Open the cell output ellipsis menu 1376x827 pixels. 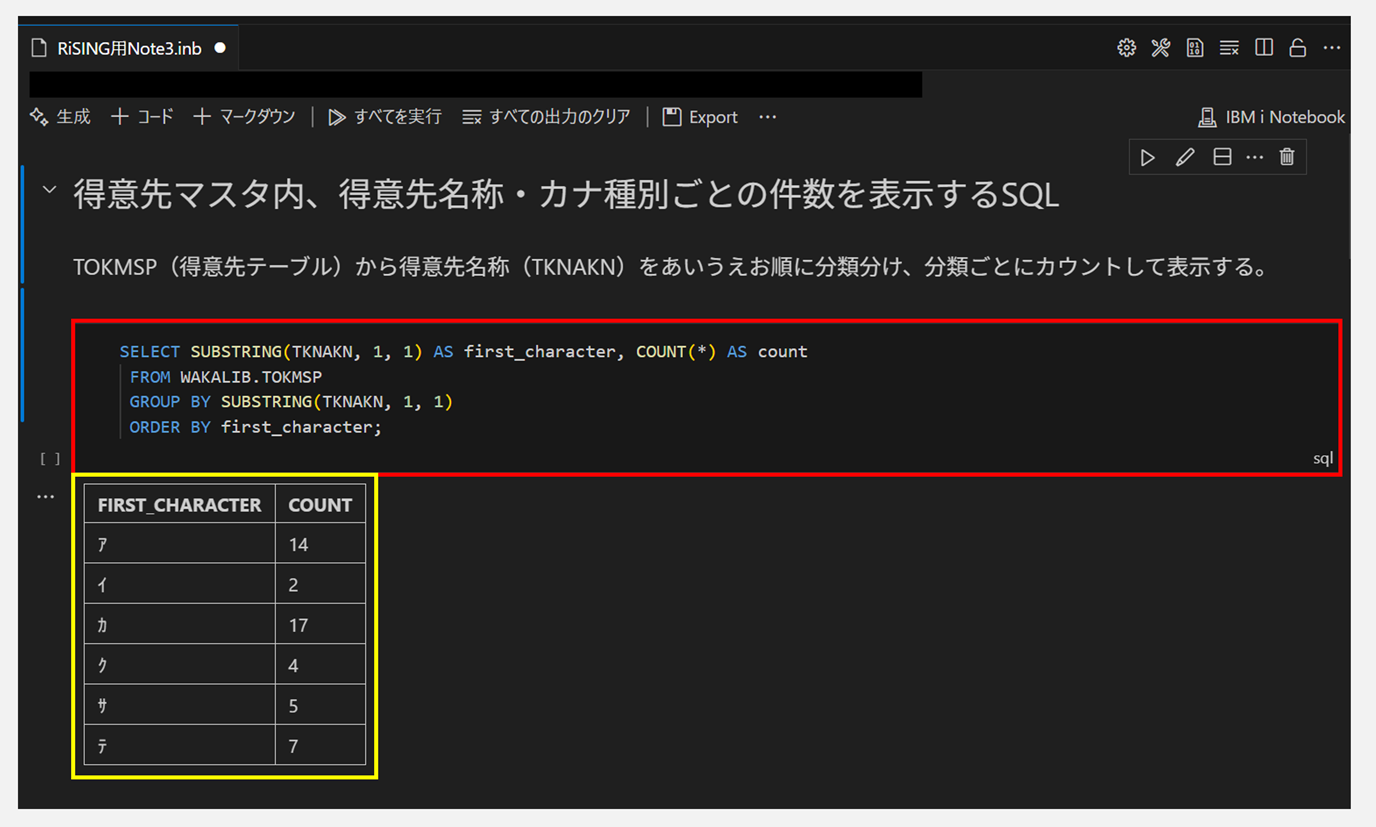(x=46, y=497)
